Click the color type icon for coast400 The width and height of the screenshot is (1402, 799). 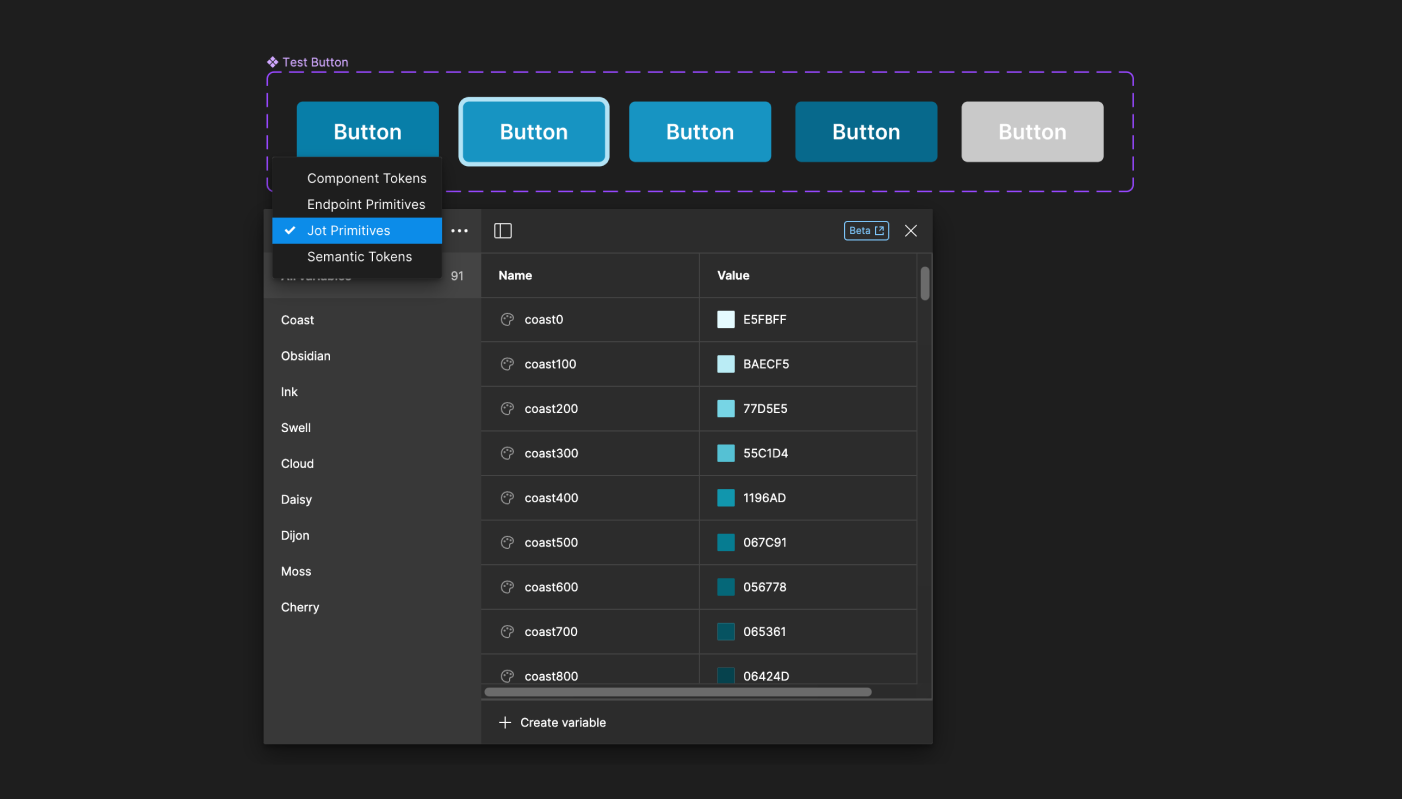[x=507, y=498]
